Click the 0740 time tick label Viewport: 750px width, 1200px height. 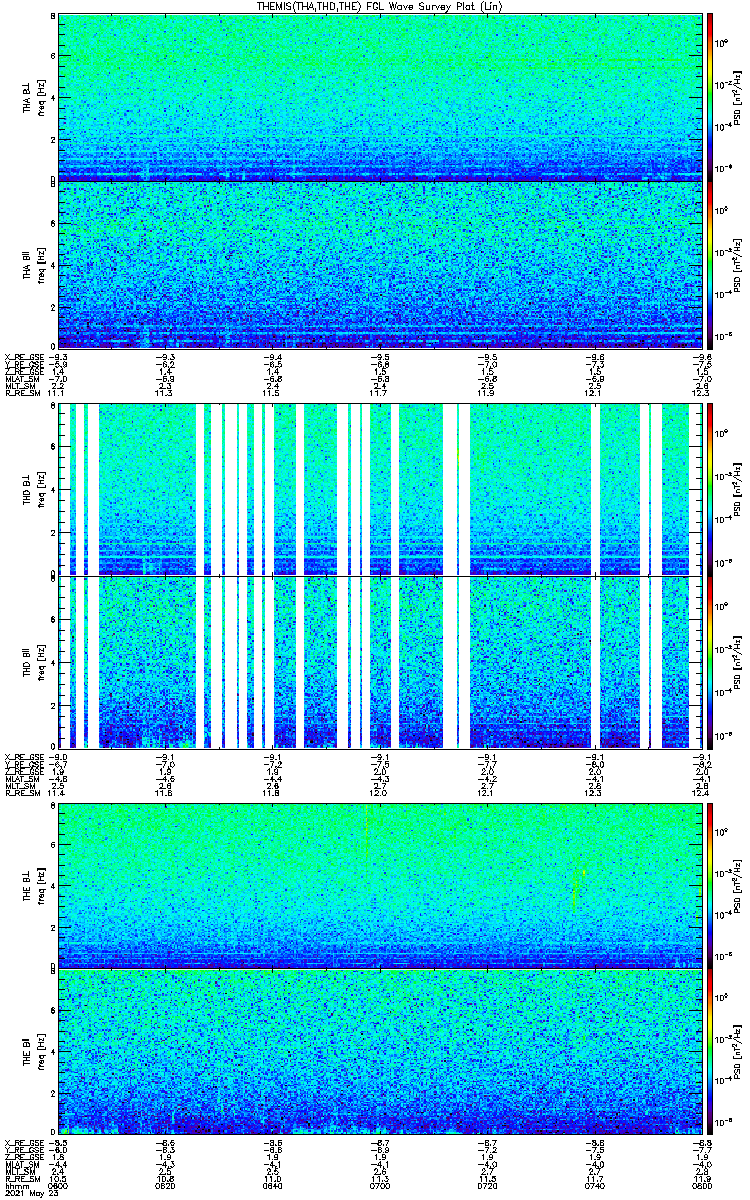593,1185
